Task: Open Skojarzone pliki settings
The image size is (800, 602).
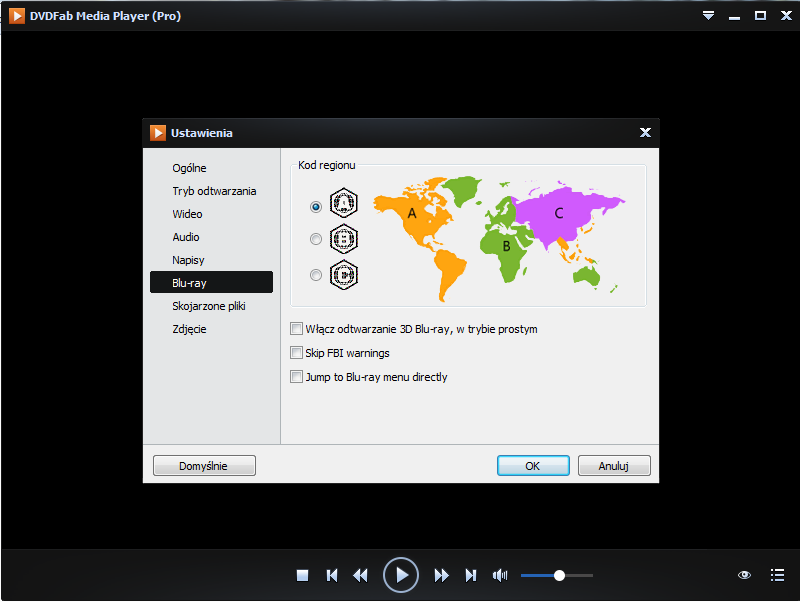Action: pyautogui.click(x=211, y=306)
